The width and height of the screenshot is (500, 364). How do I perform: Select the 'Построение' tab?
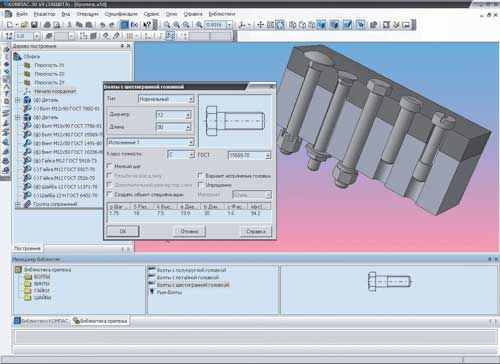(27, 248)
